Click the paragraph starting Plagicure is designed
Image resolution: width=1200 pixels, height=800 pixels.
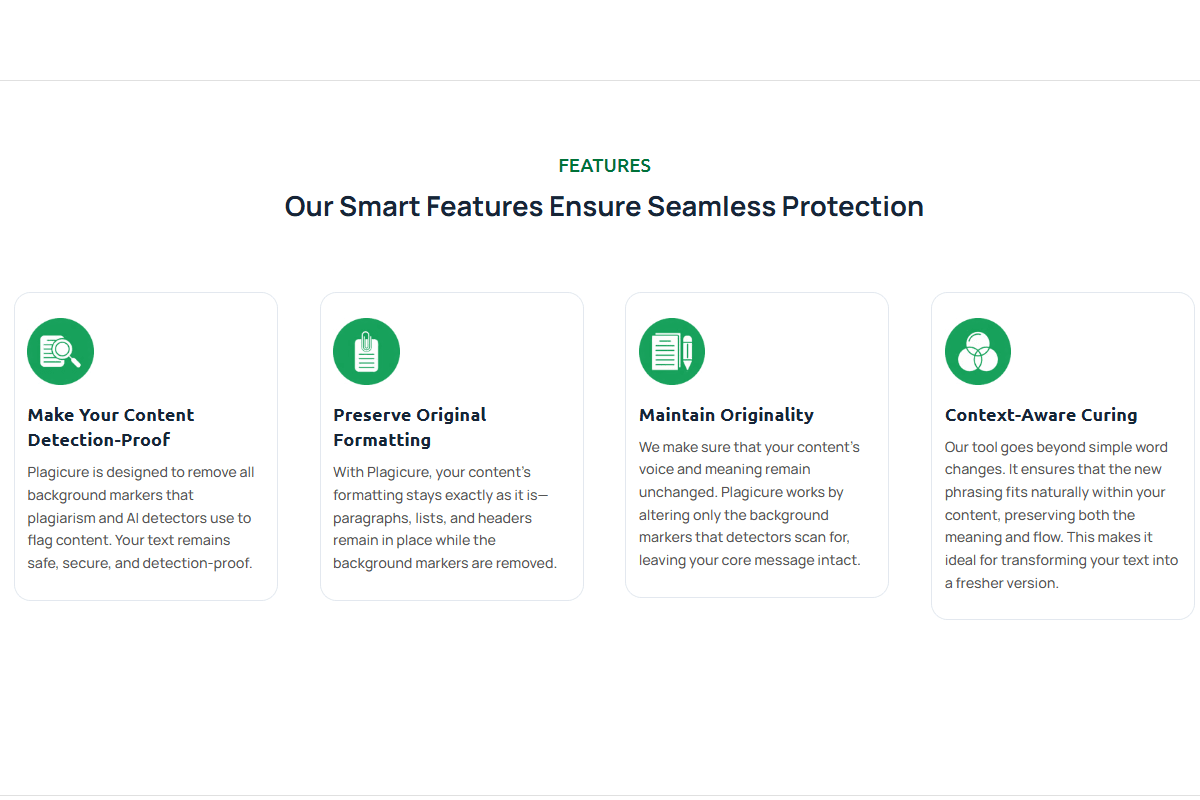(x=141, y=517)
